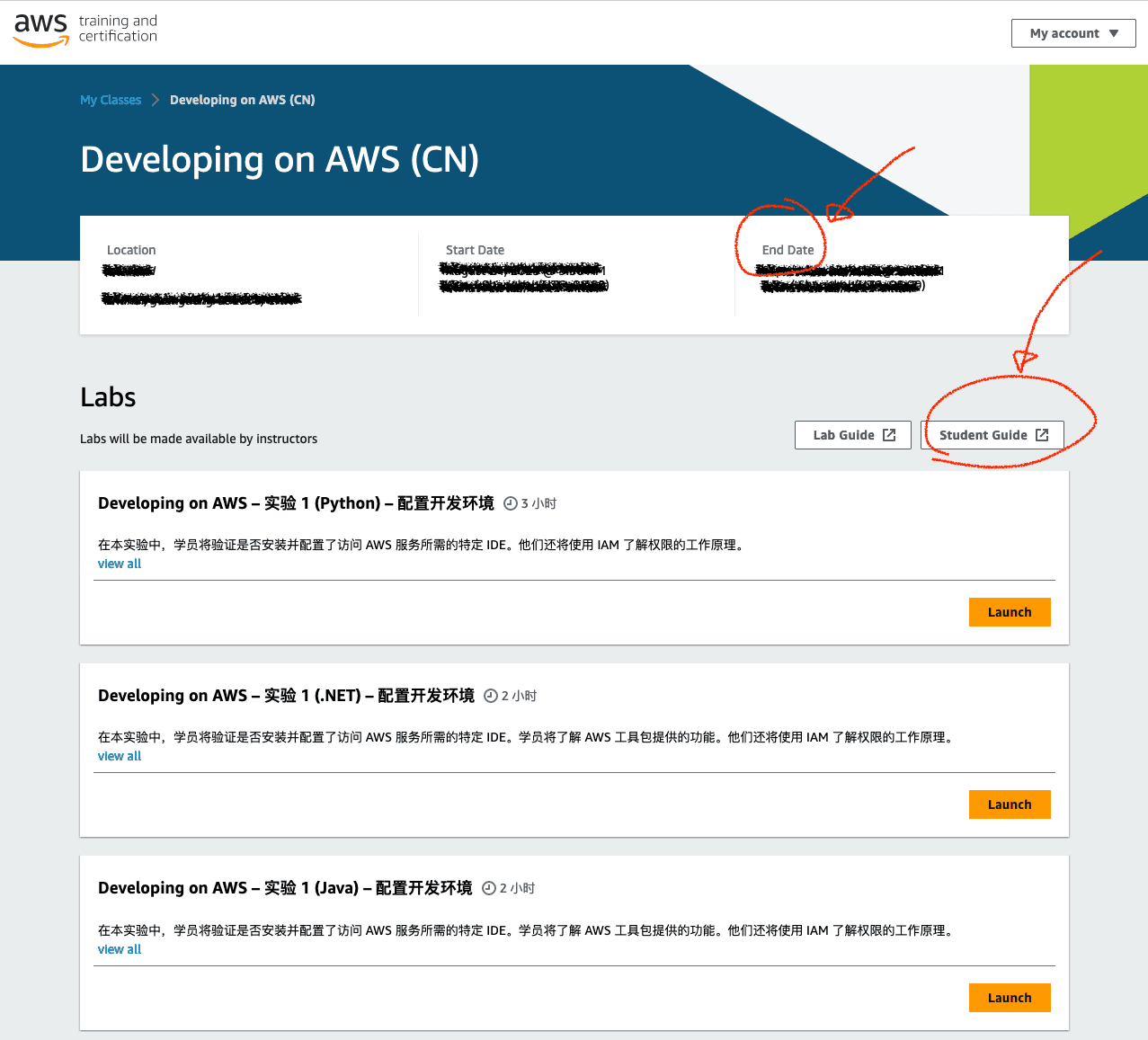This screenshot has width=1148, height=1040.
Task: Go to My Classes breadcrumb link
Action: [111, 100]
